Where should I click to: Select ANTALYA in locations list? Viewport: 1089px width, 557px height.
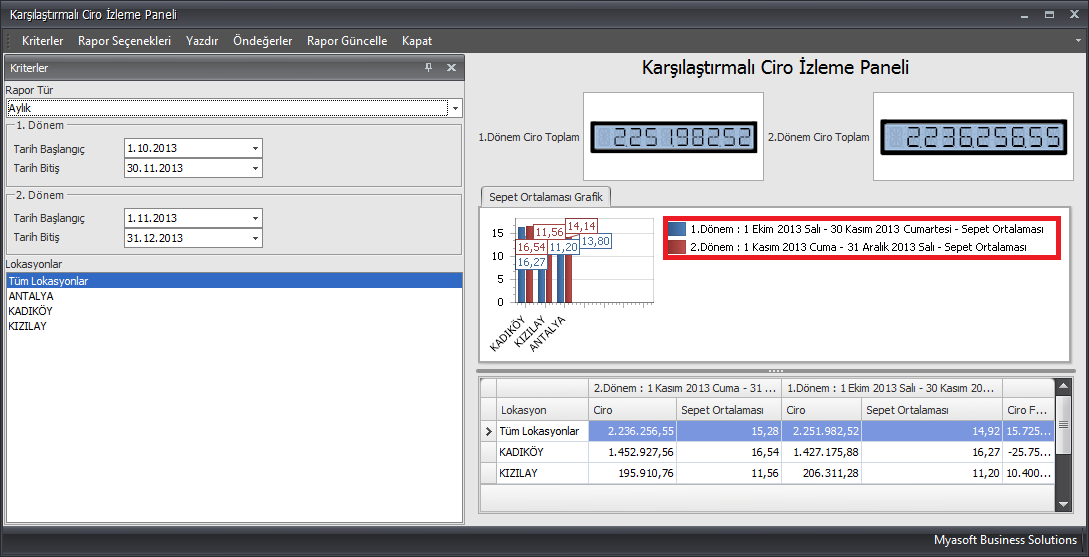pos(234,296)
